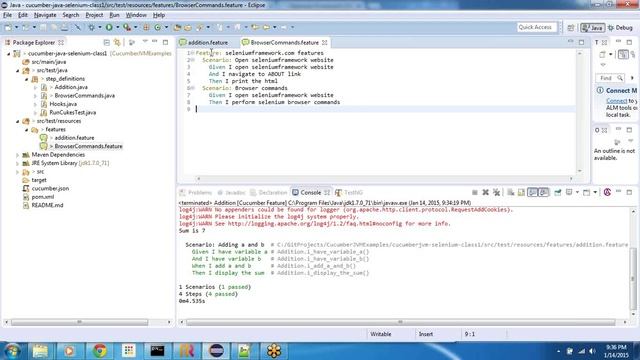This screenshot has width=640, height=360.
Task: Open the Run button dropdown arrow
Action: click(118, 27)
